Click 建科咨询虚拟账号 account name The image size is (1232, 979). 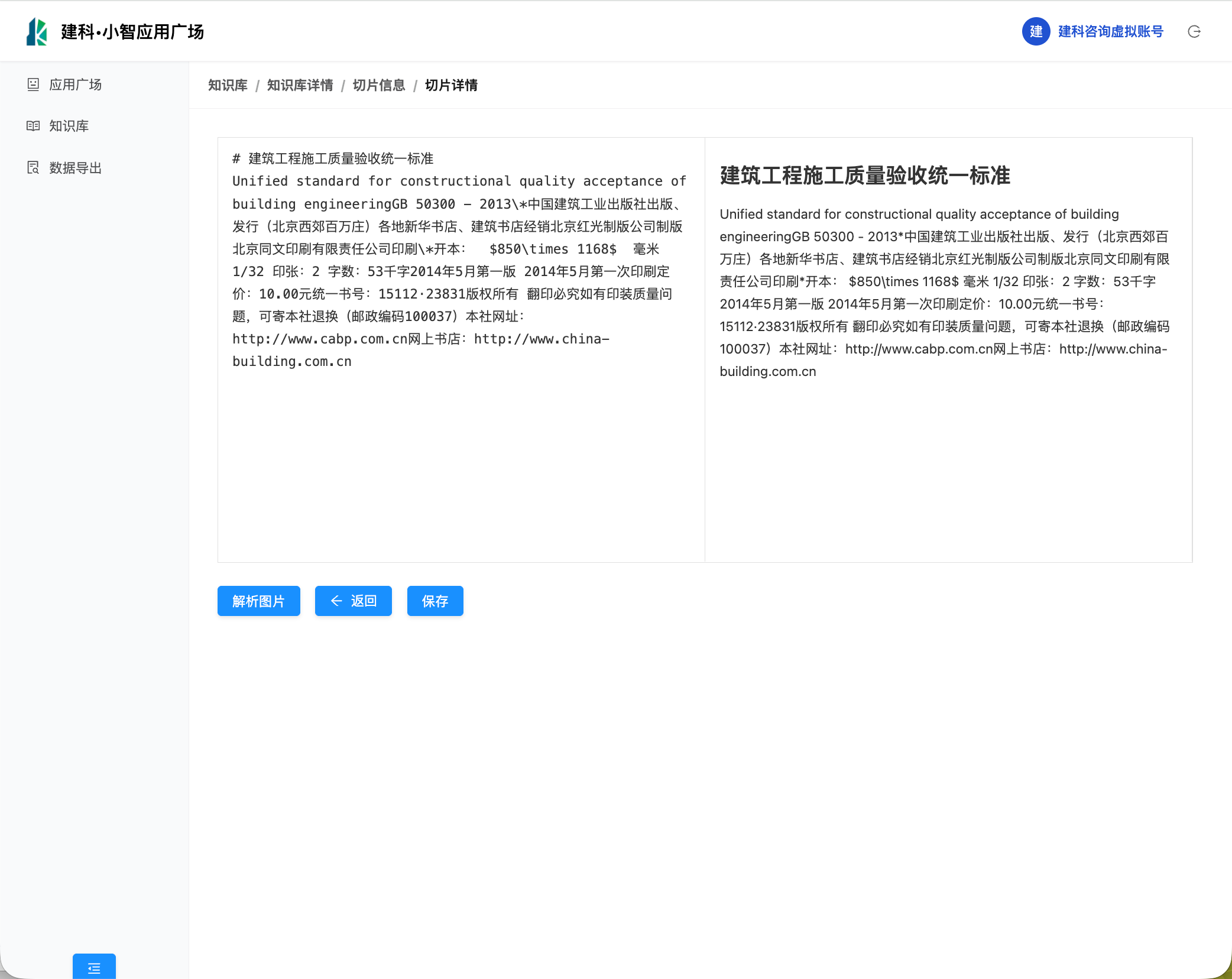point(1110,31)
